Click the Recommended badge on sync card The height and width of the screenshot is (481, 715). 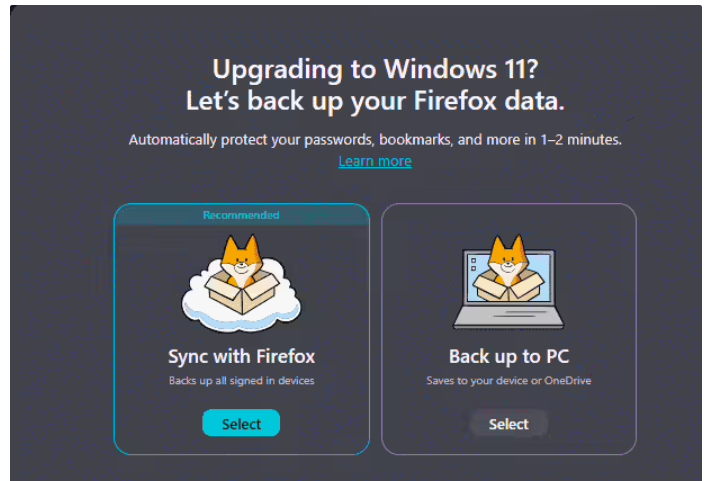pos(241,215)
